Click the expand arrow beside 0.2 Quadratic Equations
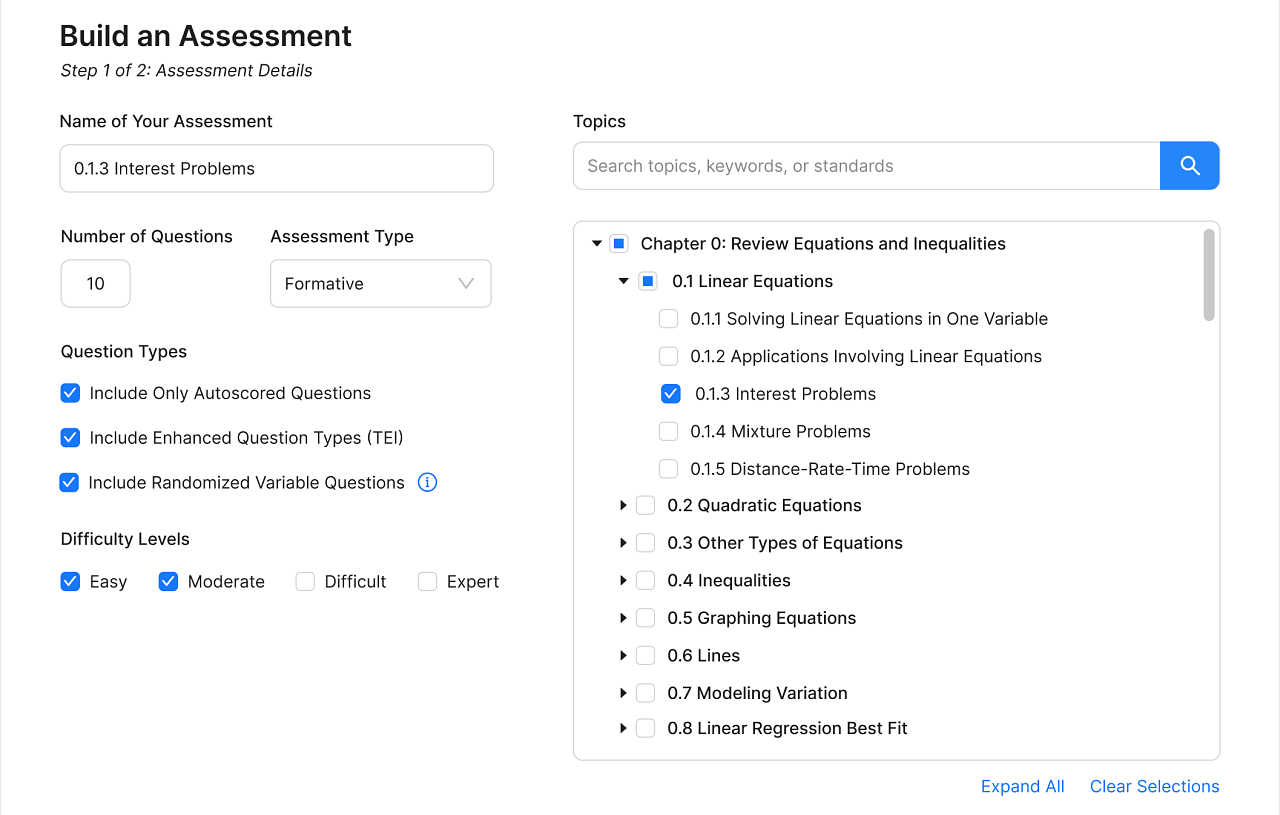 623,505
